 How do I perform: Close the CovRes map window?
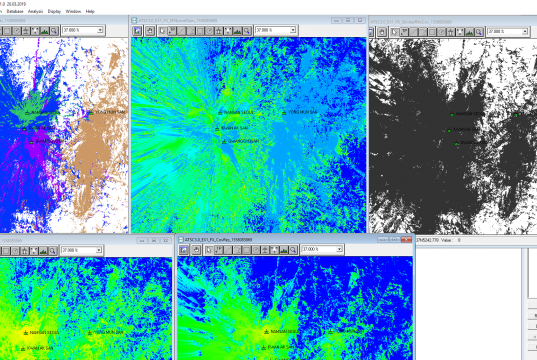406,239
